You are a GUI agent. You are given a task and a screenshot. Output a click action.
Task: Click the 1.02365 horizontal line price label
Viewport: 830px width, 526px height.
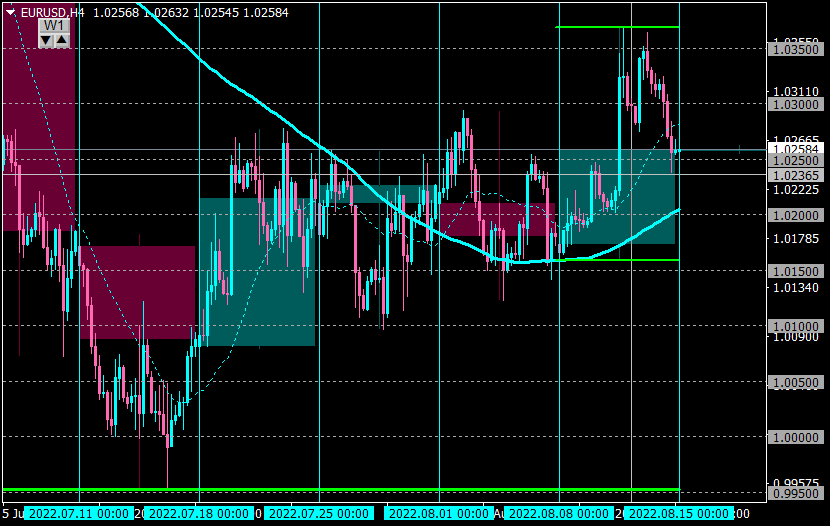796,175
